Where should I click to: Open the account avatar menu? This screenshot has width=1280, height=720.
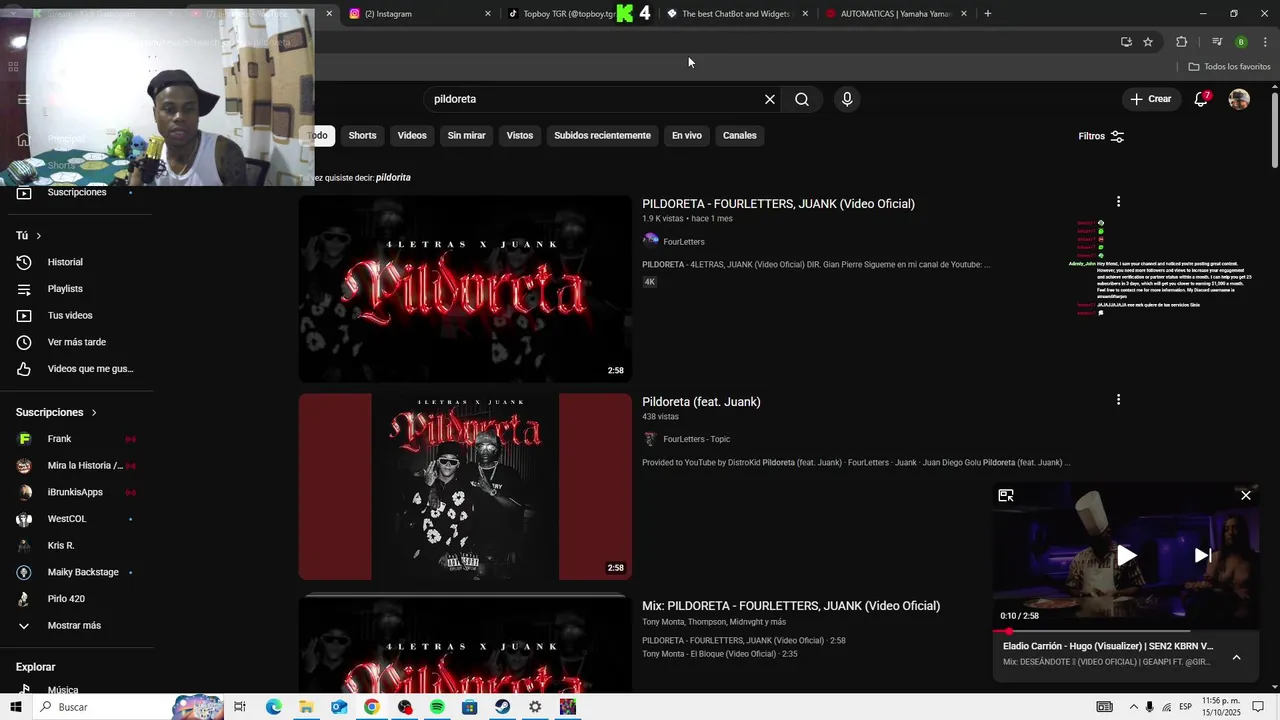coord(1239,99)
